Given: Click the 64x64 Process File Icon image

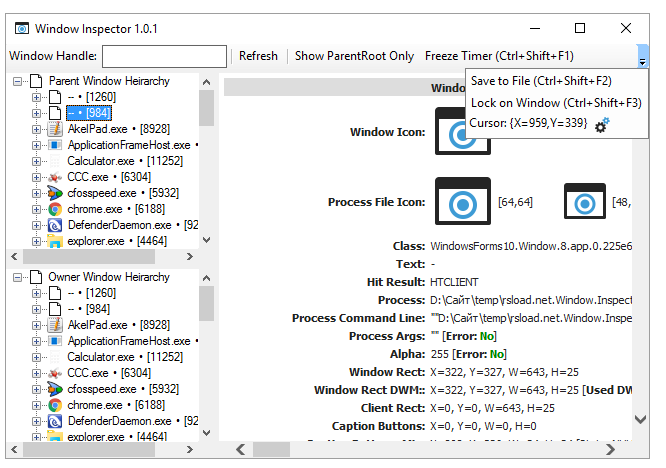Looking at the screenshot, I should click(x=462, y=202).
